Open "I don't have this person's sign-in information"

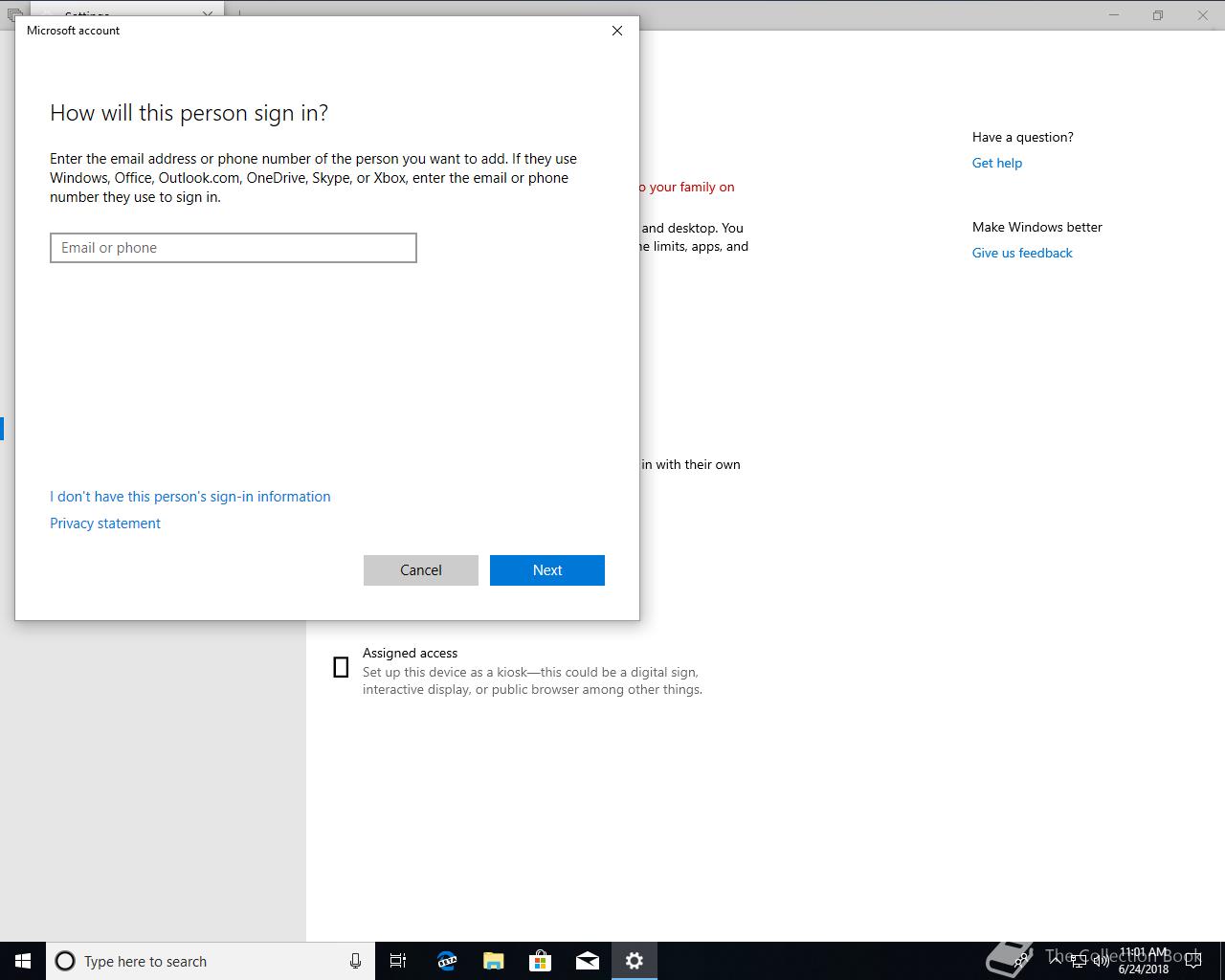pyautogui.click(x=190, y=497)
